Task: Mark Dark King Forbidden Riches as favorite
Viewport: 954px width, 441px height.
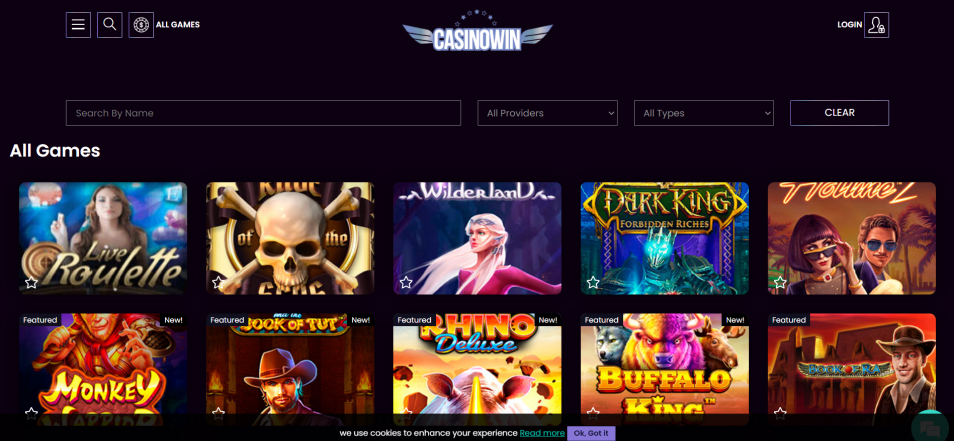Action: click(593, 282)
